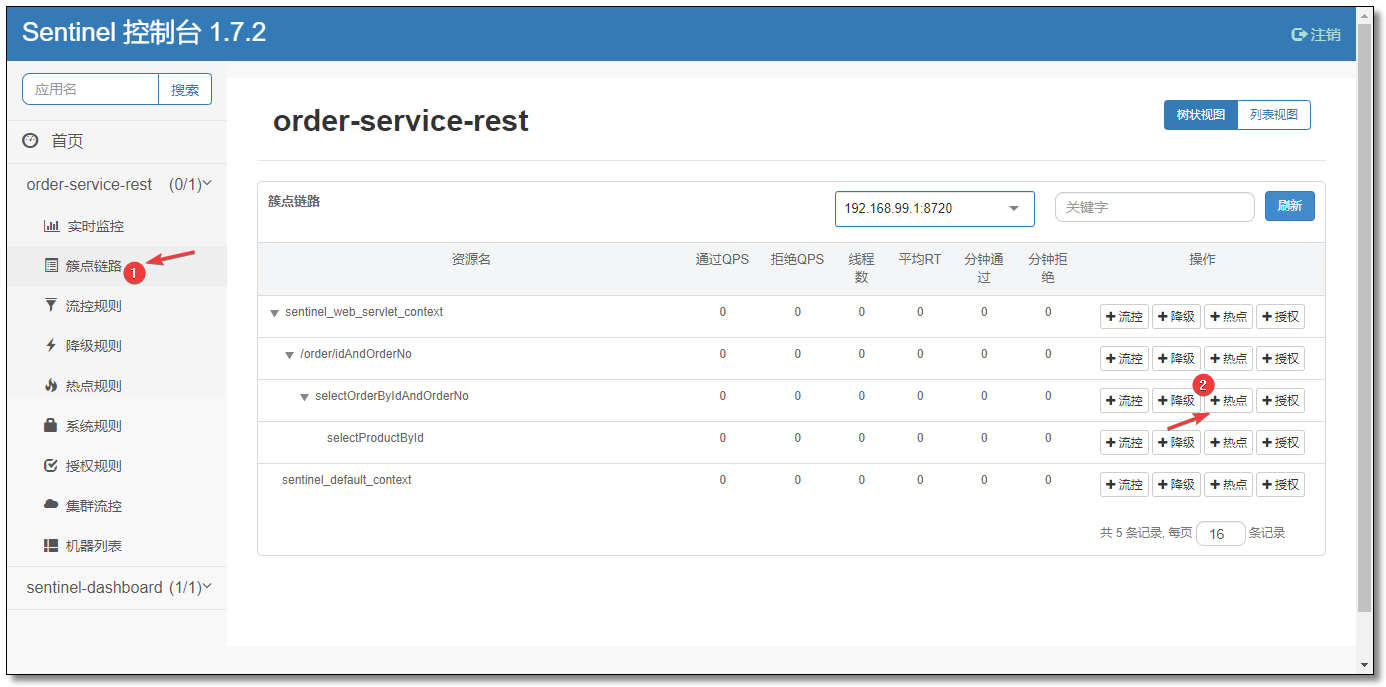This screenshot has height=687, width=1386.
Task: Click the dashboard icon beside 首页
Action: pos(30,141)
